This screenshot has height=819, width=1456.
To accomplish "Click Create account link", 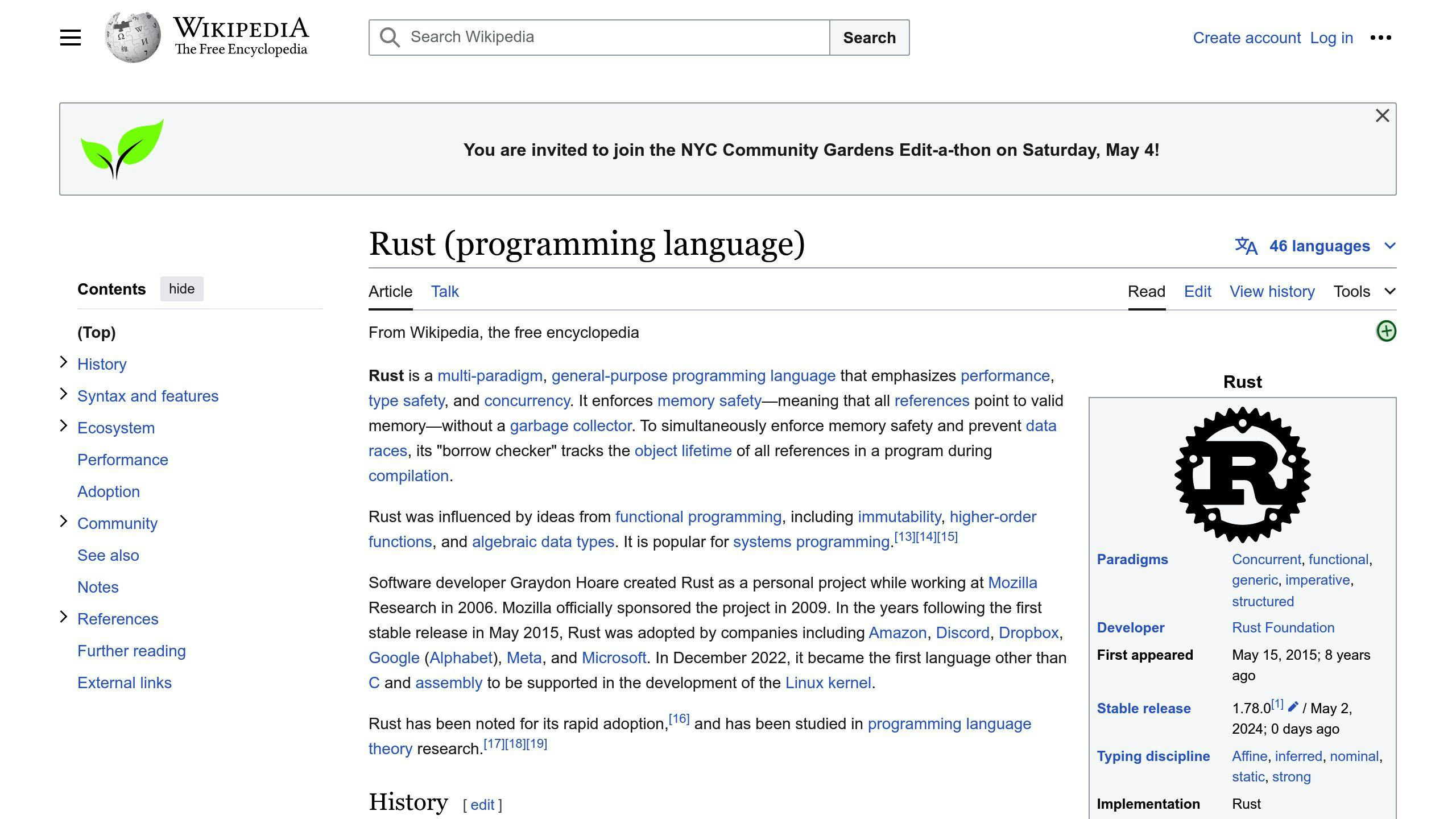I will click(1247, 38).
